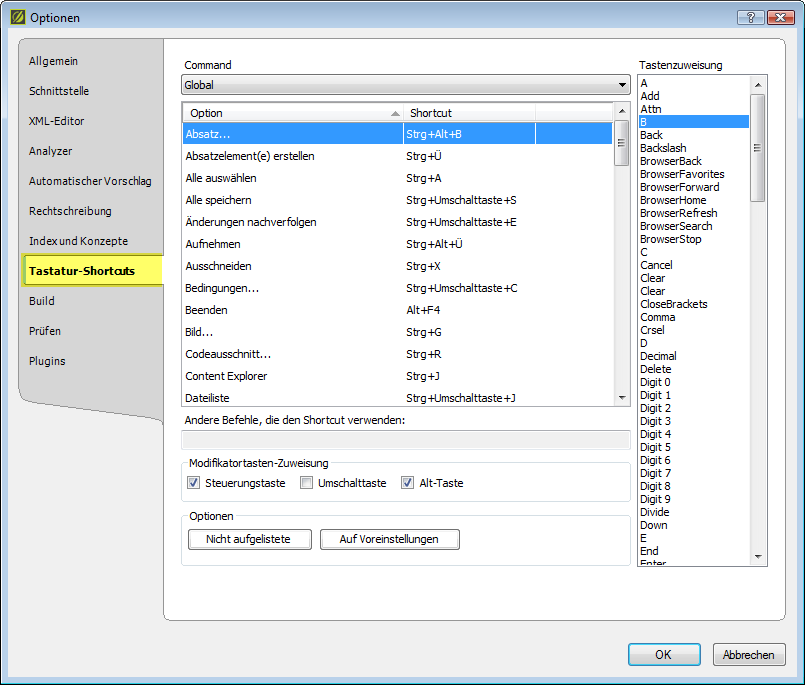Cancel with the Abbrechen button

pos(748,655)
